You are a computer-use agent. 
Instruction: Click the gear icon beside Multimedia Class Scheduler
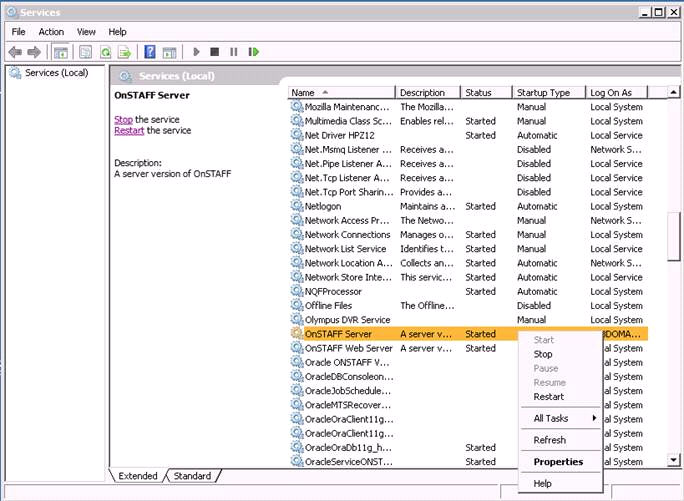[x=297, y=121]
